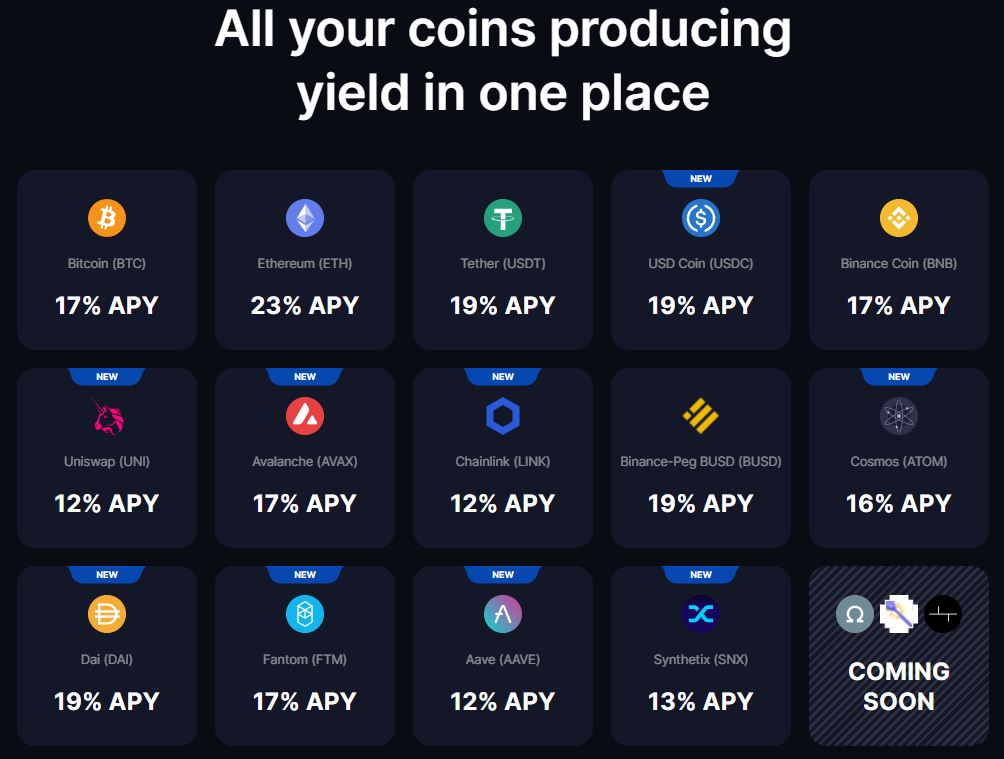Click the Cosmos atom icon
The height and width of the screenshot is (759, 1004).
(x=899, y=416)
